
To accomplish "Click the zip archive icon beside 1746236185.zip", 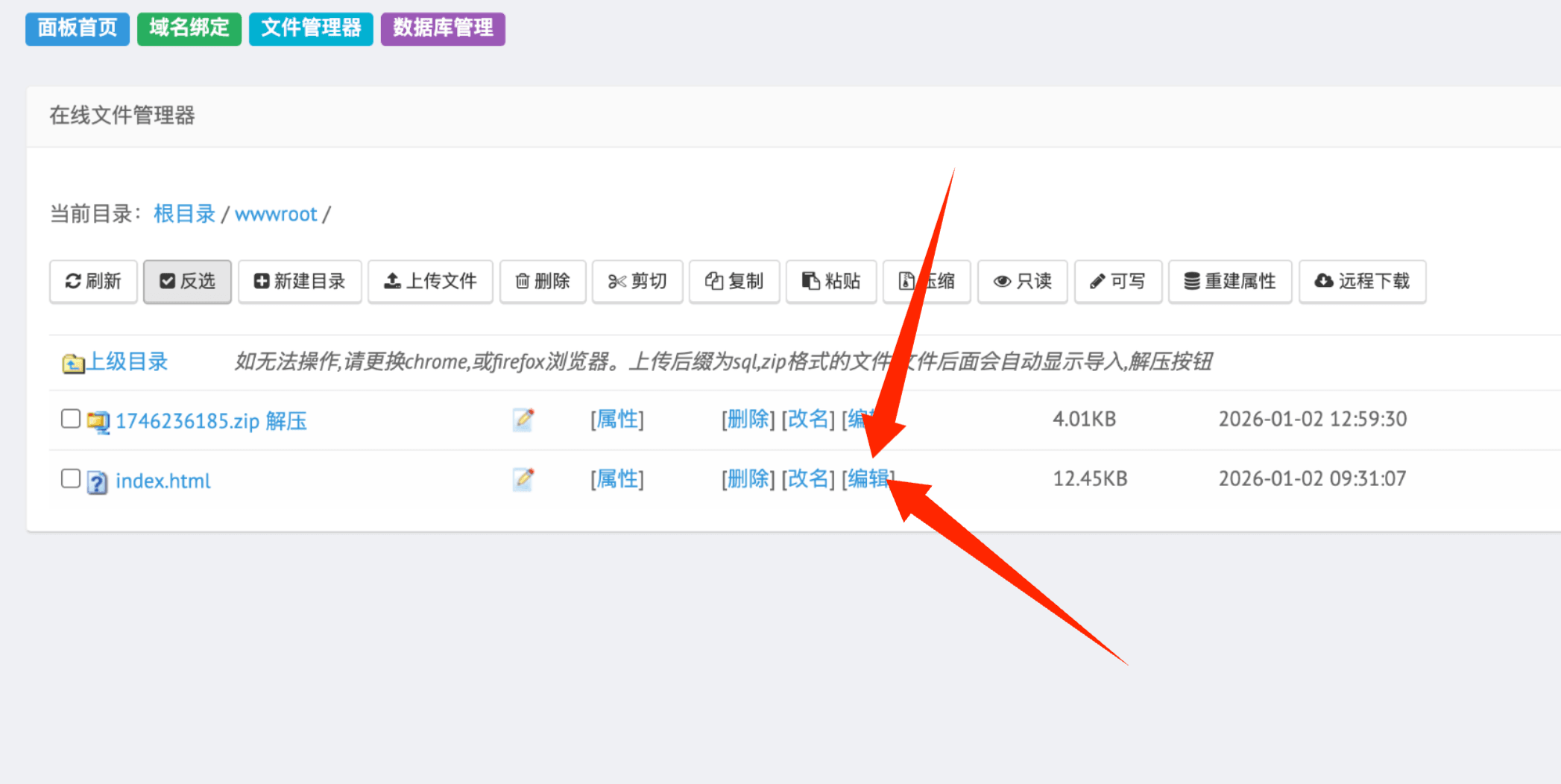I will tap(96, 420).
